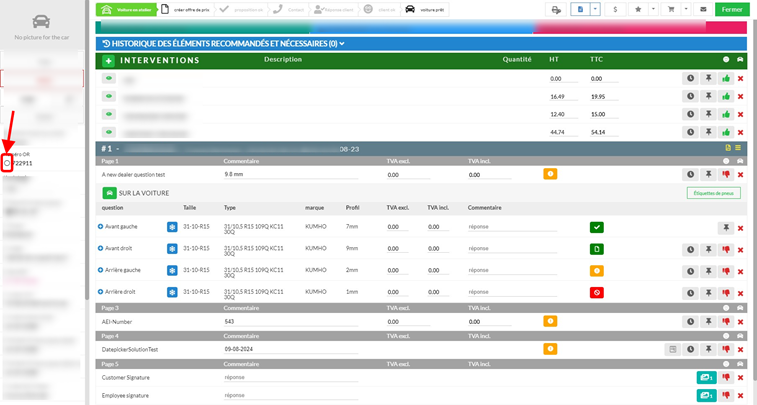
Task: Pin the 54.14 intervention row
Action: coord(708,132)
